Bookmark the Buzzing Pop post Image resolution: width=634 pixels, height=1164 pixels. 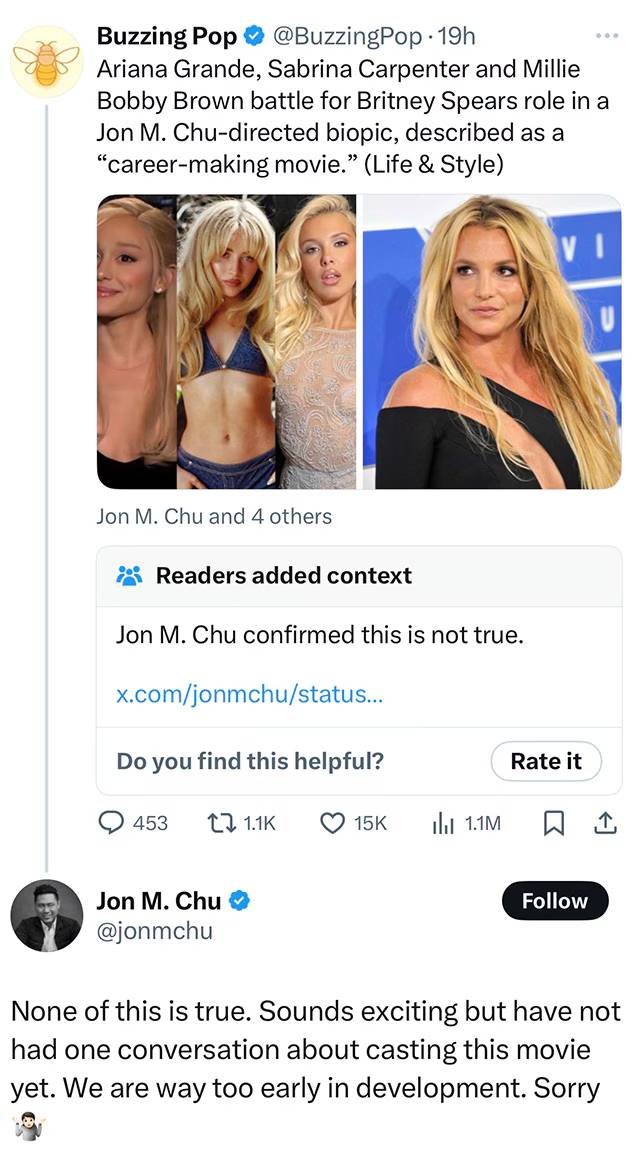(553, 823)
